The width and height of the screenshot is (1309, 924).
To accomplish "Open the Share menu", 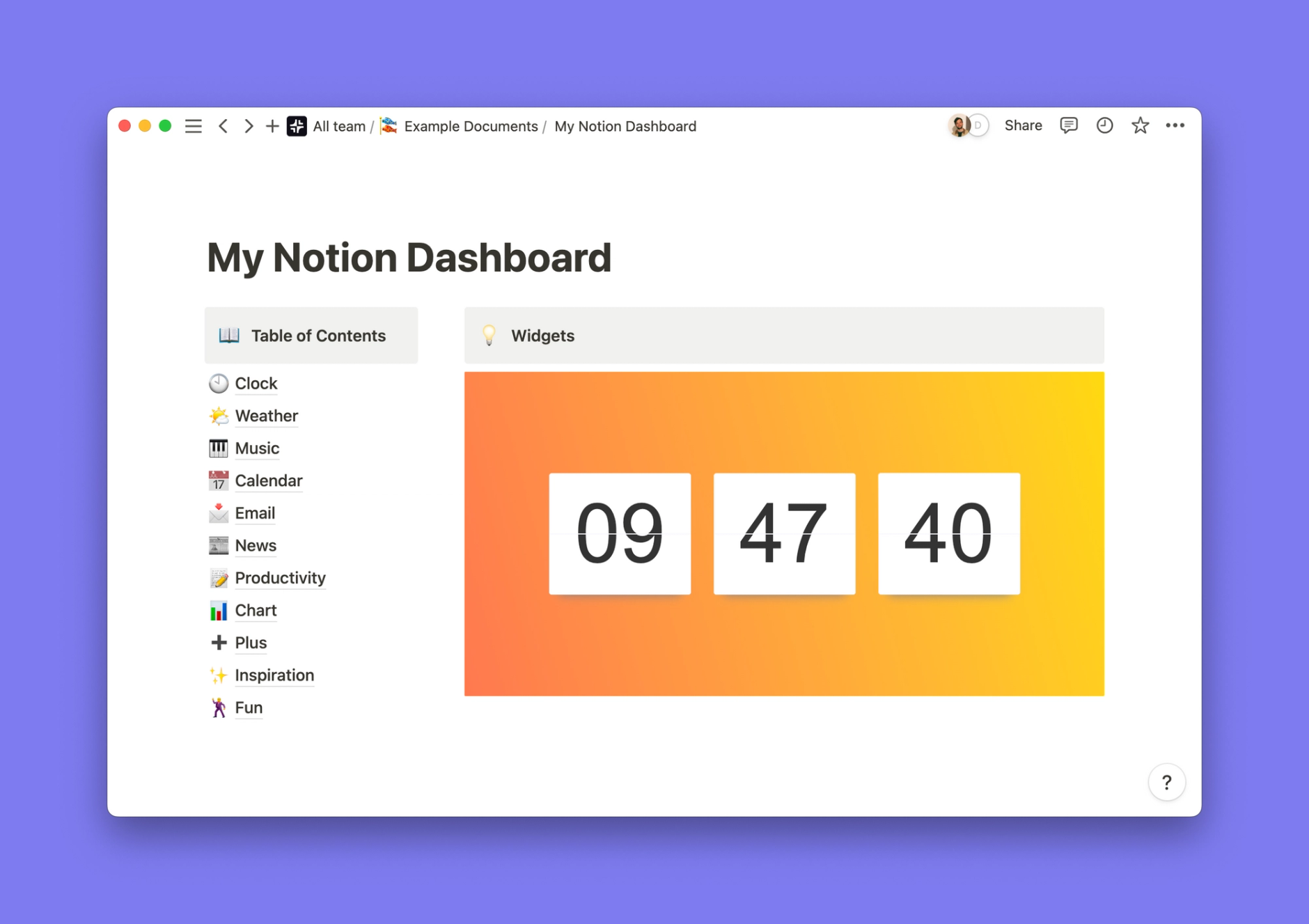I will coord(1023,125).
